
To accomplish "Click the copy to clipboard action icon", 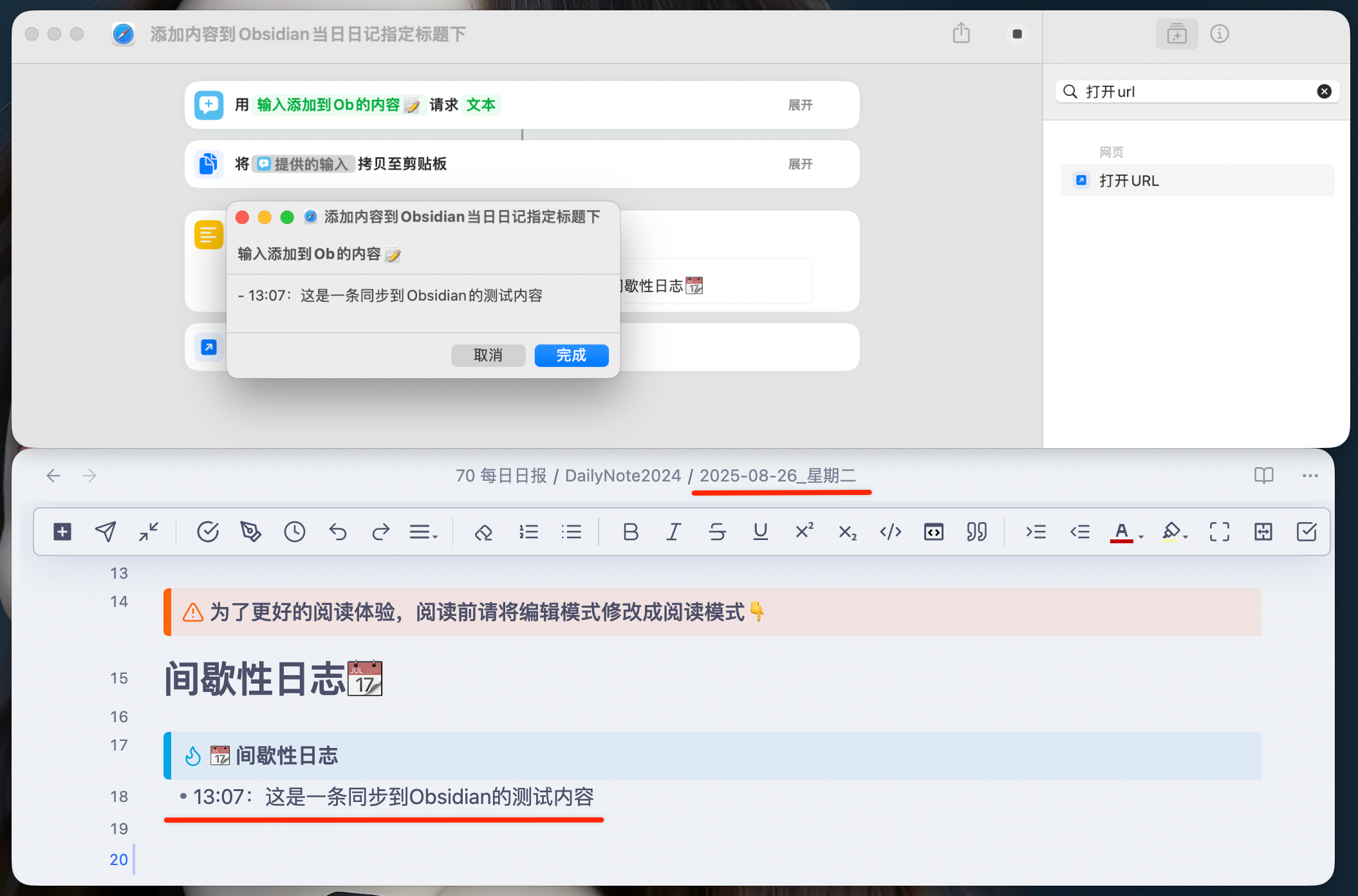I will [209, 164].
